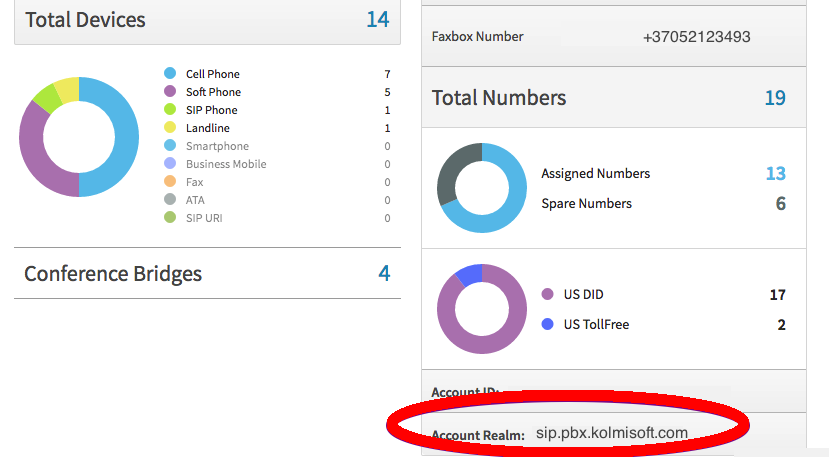This screenshot has width=829, height=457.
Task: Select the US TollFree blue legend dot
Action: pyautogui.click(x=547, y=324)
